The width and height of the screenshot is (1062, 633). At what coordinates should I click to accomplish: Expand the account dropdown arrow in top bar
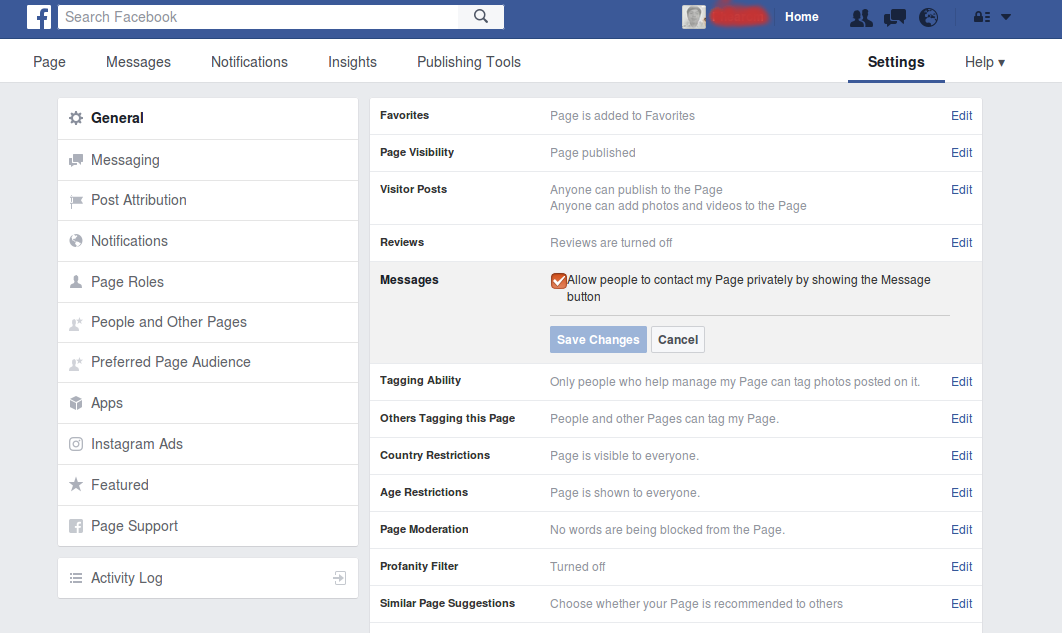coord(1006,17)
